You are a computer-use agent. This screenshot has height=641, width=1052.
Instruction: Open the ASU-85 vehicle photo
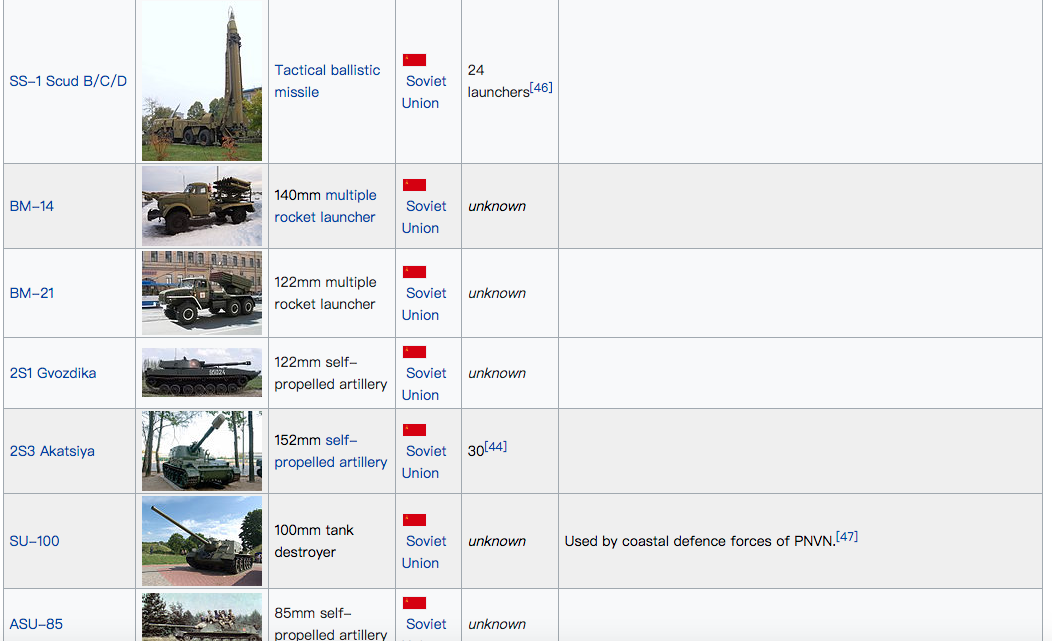coord(202,617)
